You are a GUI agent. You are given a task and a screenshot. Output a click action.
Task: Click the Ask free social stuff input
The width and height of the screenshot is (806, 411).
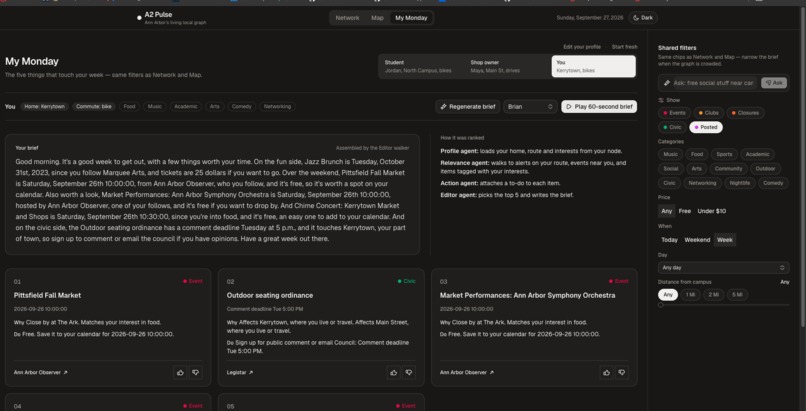tap(713, 83)
